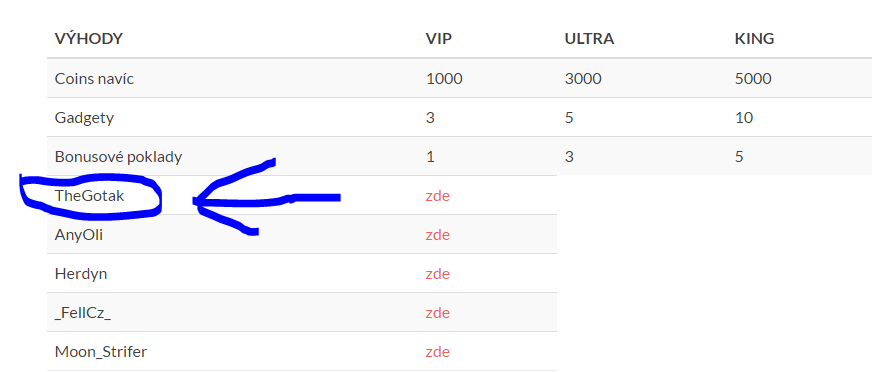Open the 'zde' link for Moon_Strifer

click(437, 352)
